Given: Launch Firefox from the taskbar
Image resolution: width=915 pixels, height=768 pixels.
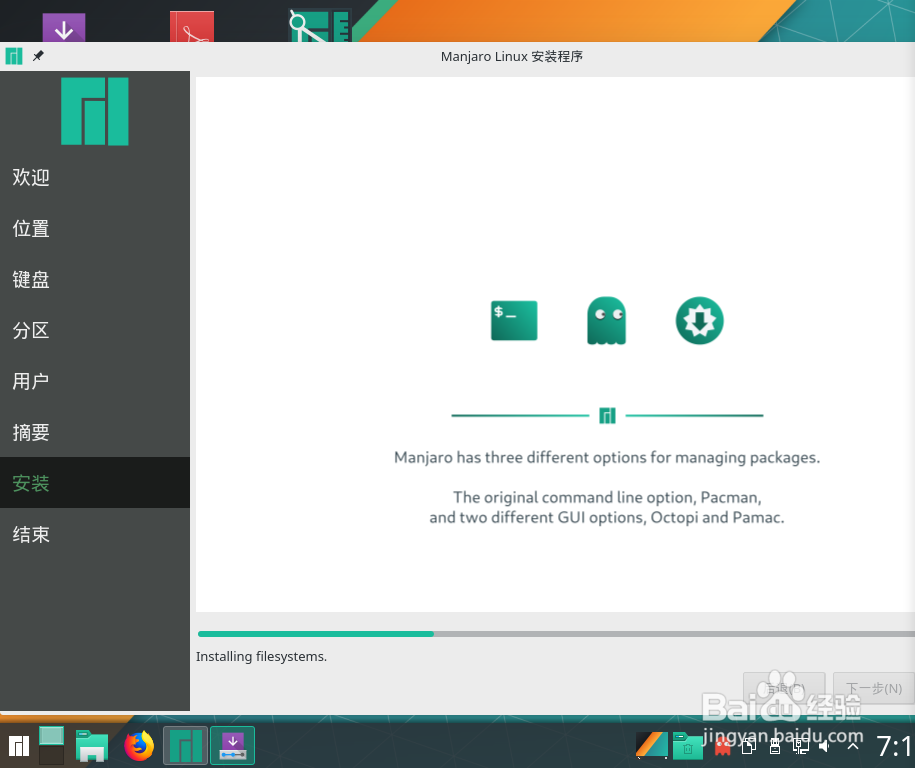Looking at the screenshot, I should [x=139, y=746].
